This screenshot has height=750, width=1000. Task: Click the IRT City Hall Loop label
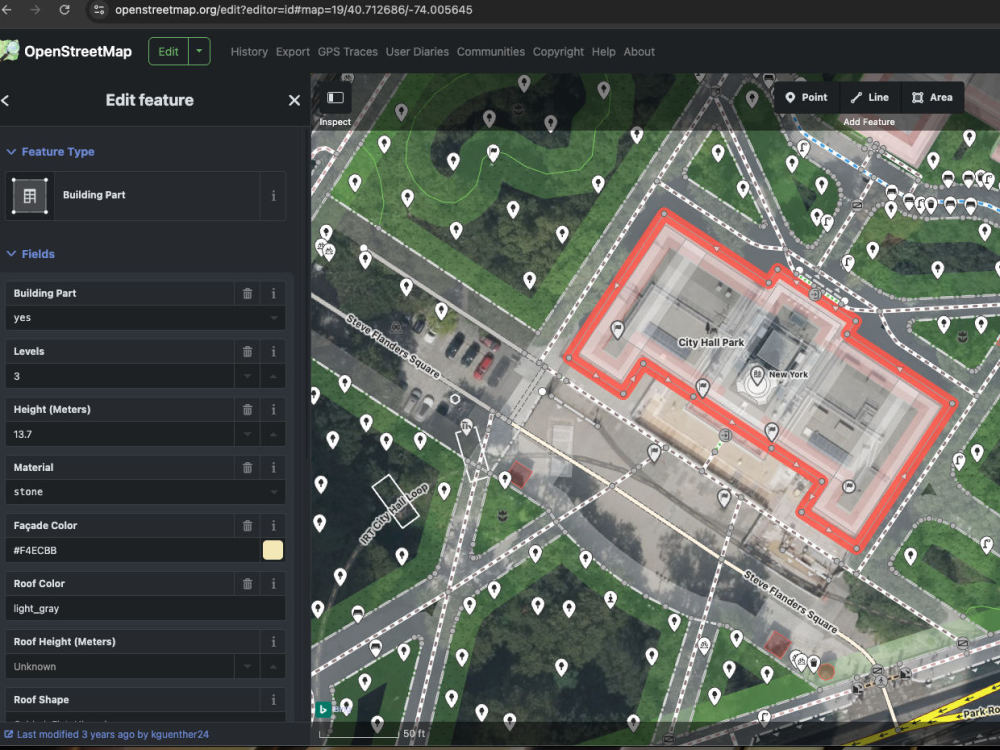coord(394,514)
